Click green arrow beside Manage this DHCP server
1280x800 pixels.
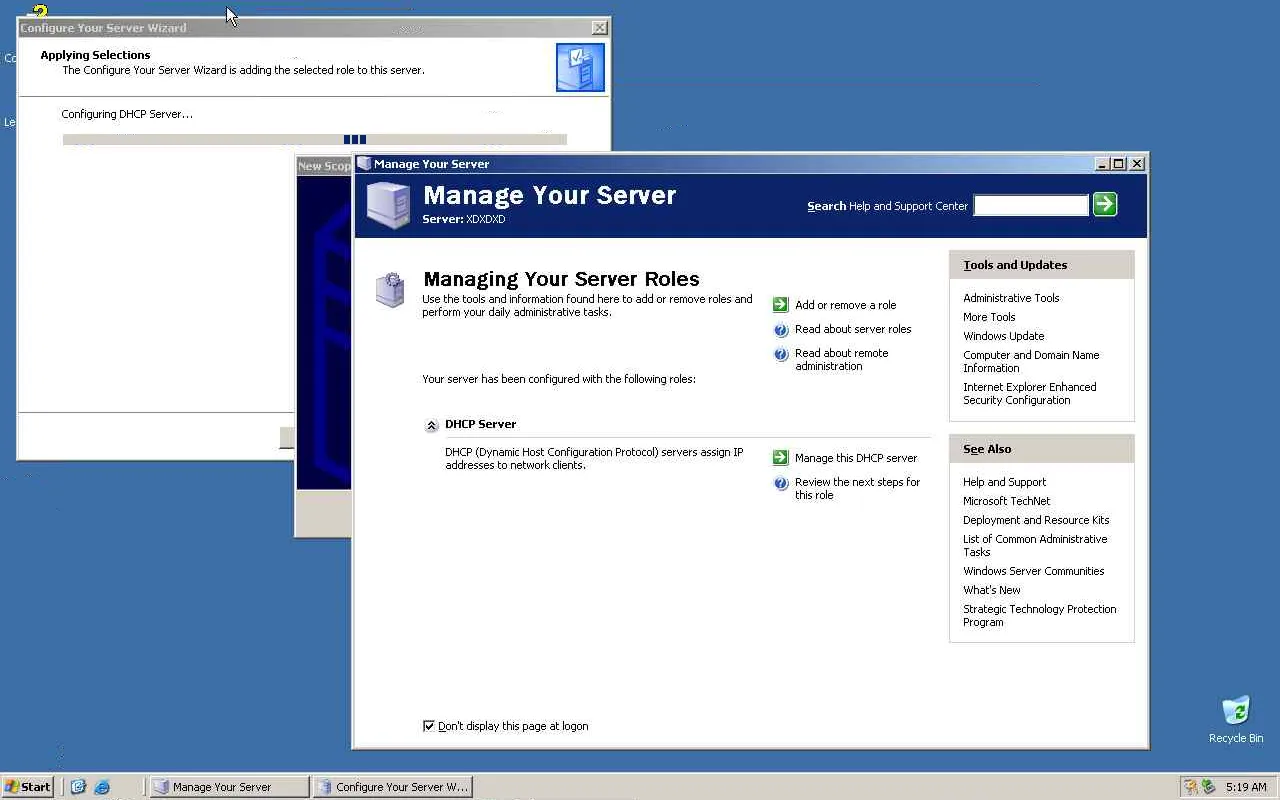click(x=781, y=458)
